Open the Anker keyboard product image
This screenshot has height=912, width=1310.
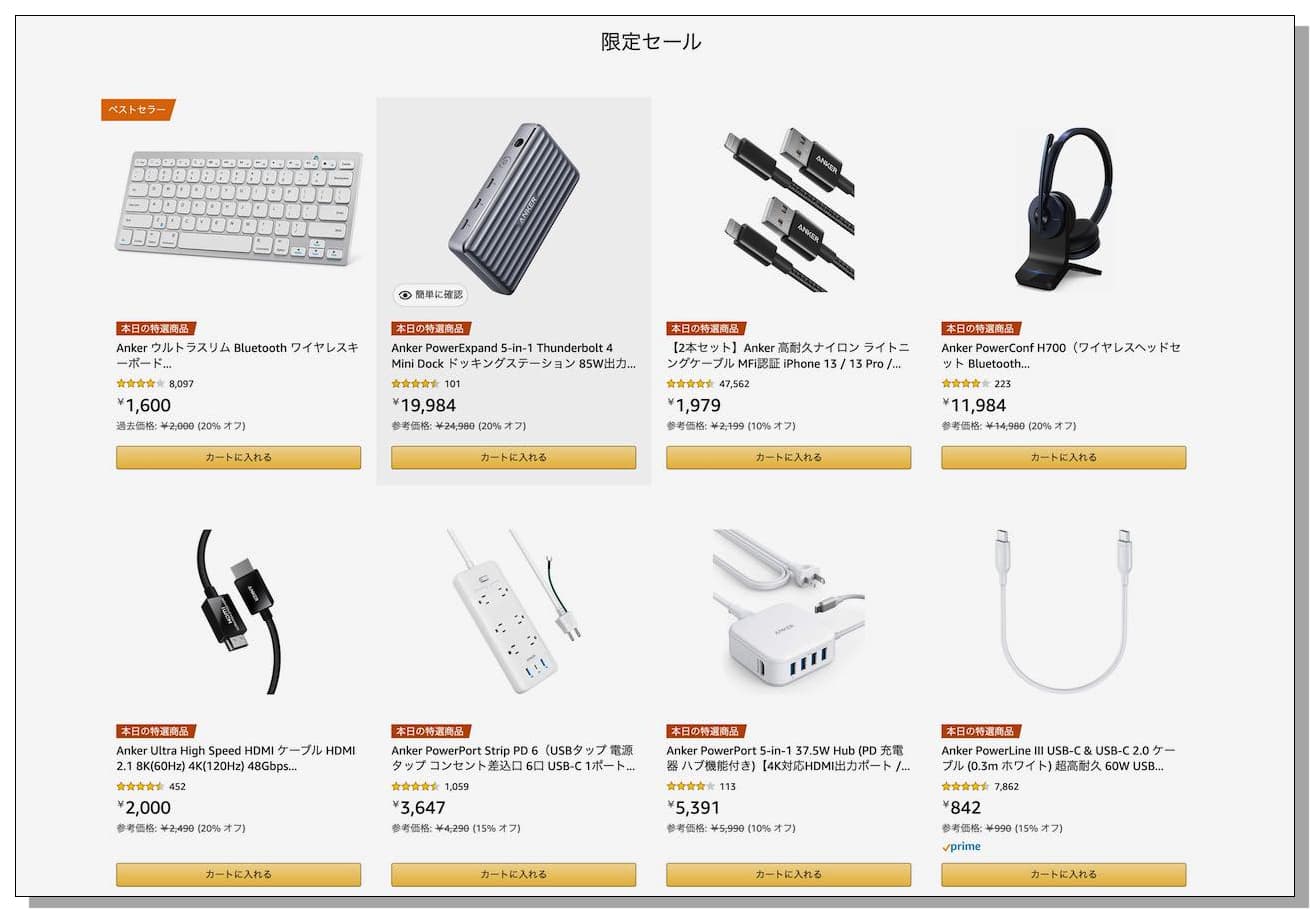238,208
